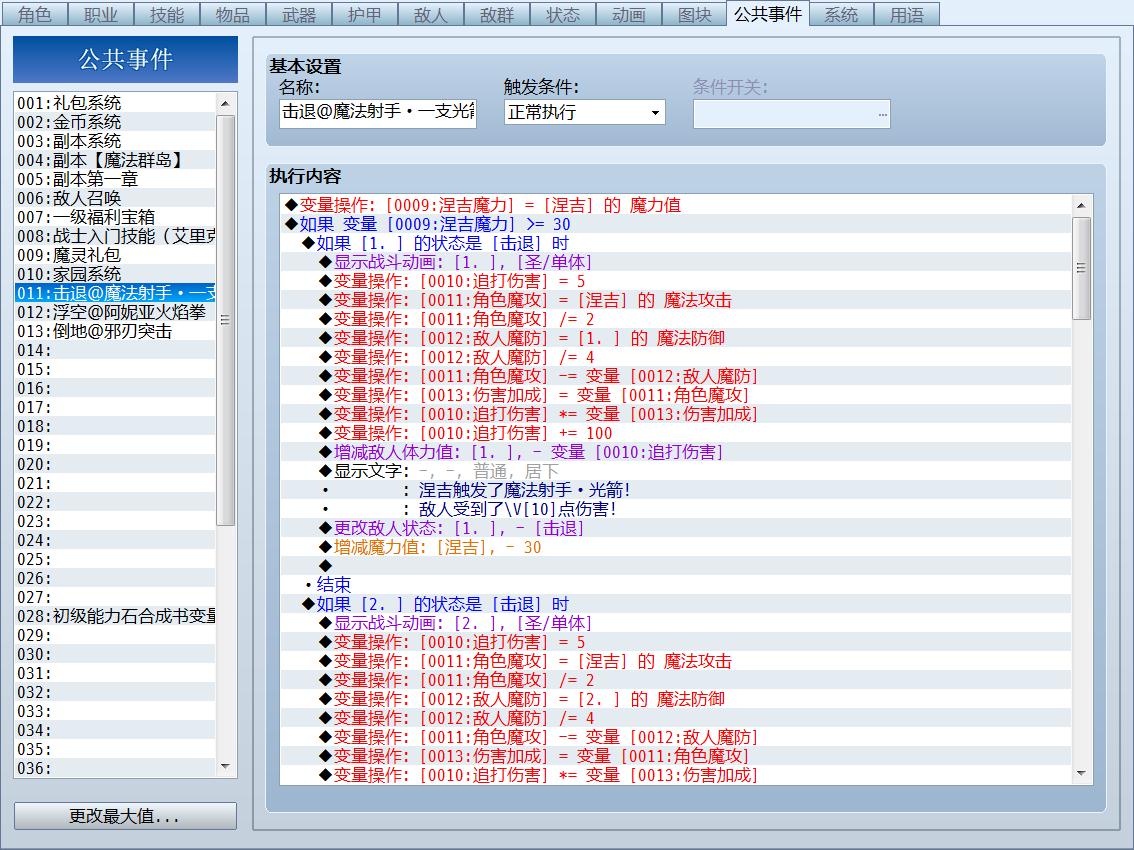Select event 004:副本【魔法群岛】
The height and width of the screenshot is (850, 1134).
click(115, 160)
